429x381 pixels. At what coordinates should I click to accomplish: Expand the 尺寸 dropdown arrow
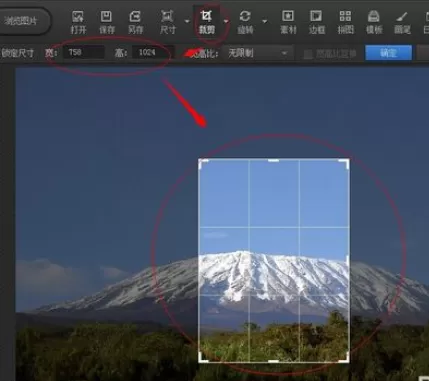click(x=187, y=21)
